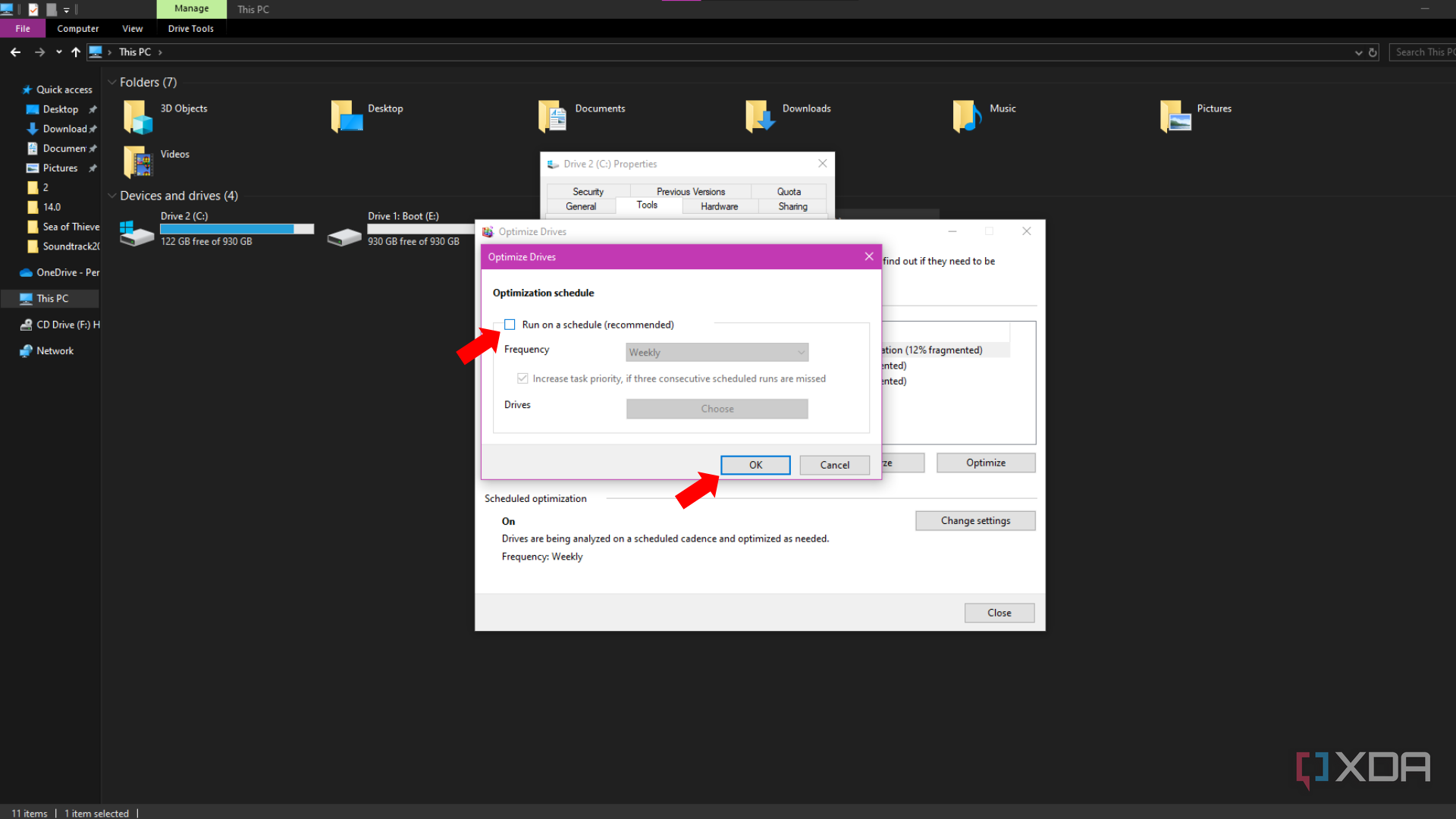Image resolution: width=1456 pixels, height=819 pixels.
Task: Collapse the Devices and drives section
Action: point(112,196)
